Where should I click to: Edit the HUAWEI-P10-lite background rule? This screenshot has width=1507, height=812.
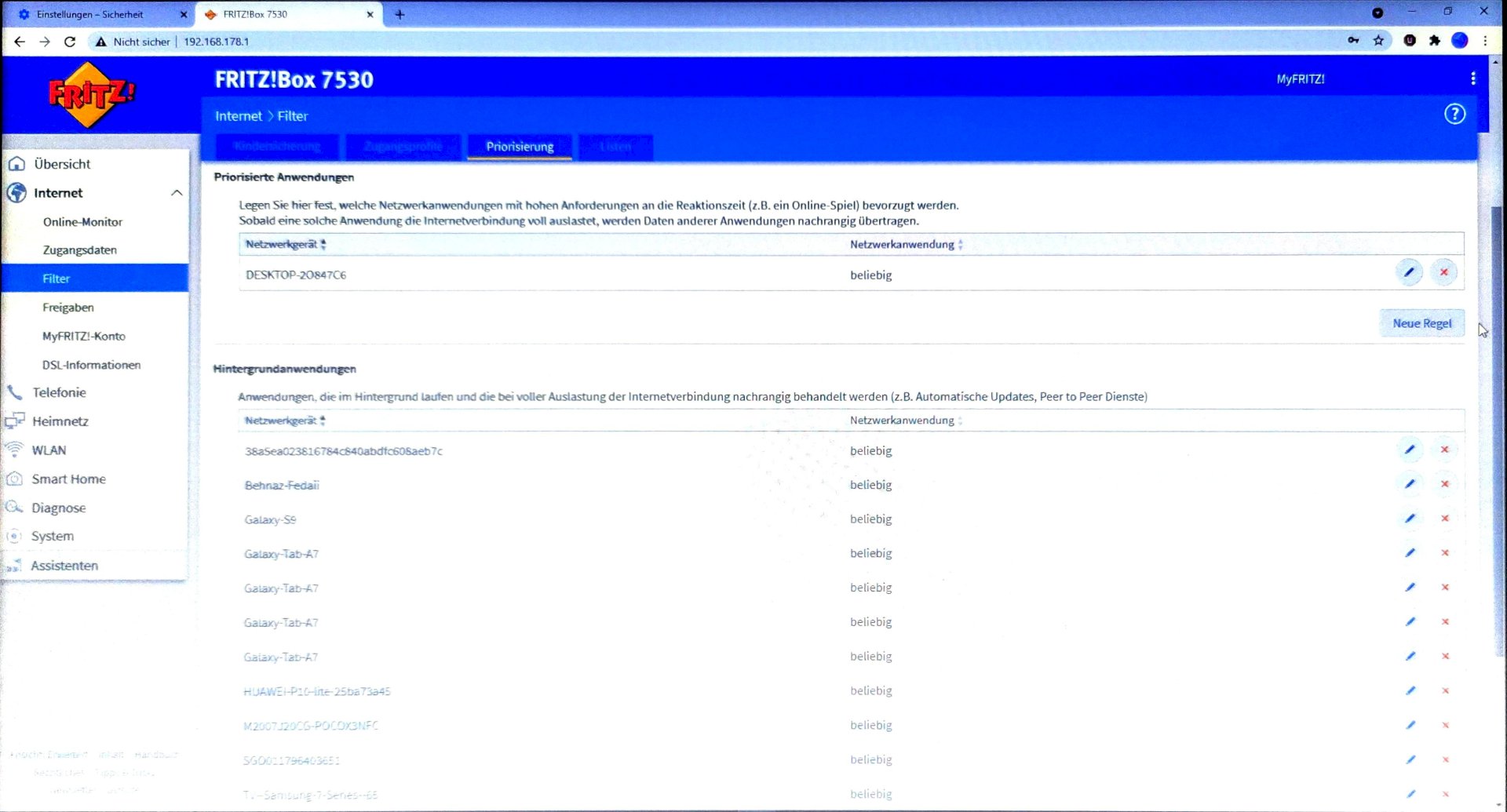click(1410, 691)
